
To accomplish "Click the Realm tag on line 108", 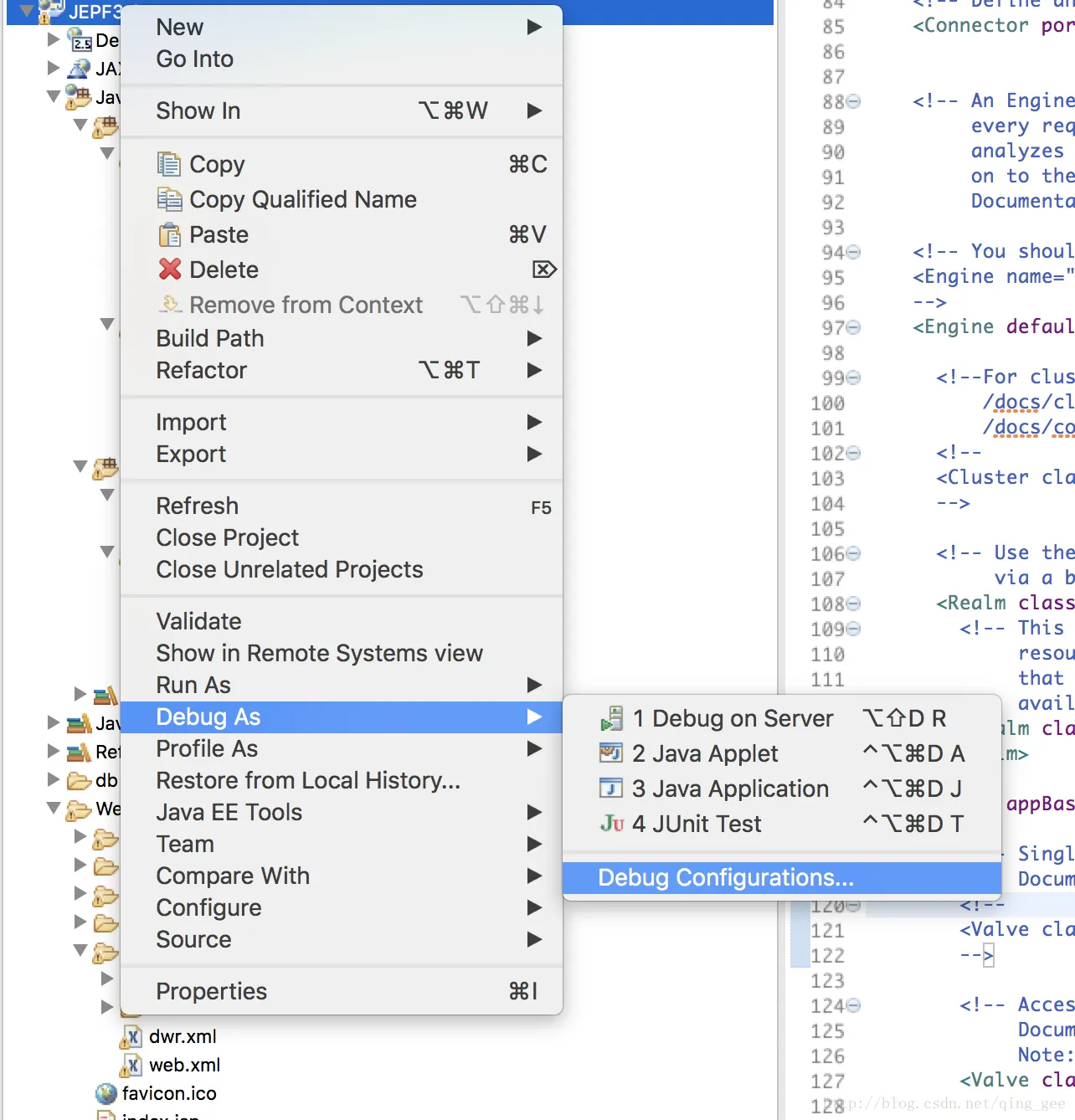I will coord(971,604).
